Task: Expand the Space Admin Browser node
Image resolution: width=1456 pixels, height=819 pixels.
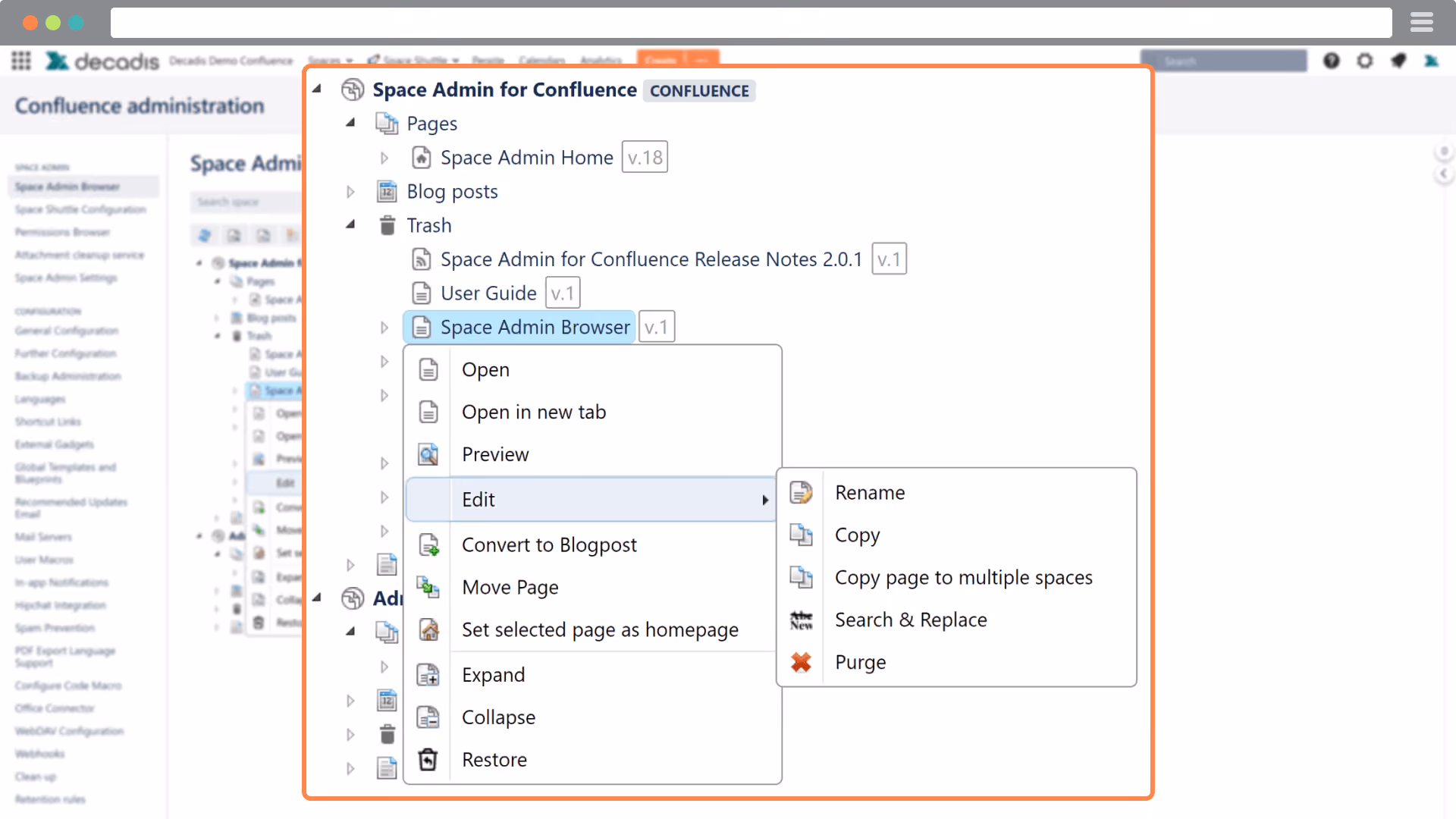Action: (384, 328)
